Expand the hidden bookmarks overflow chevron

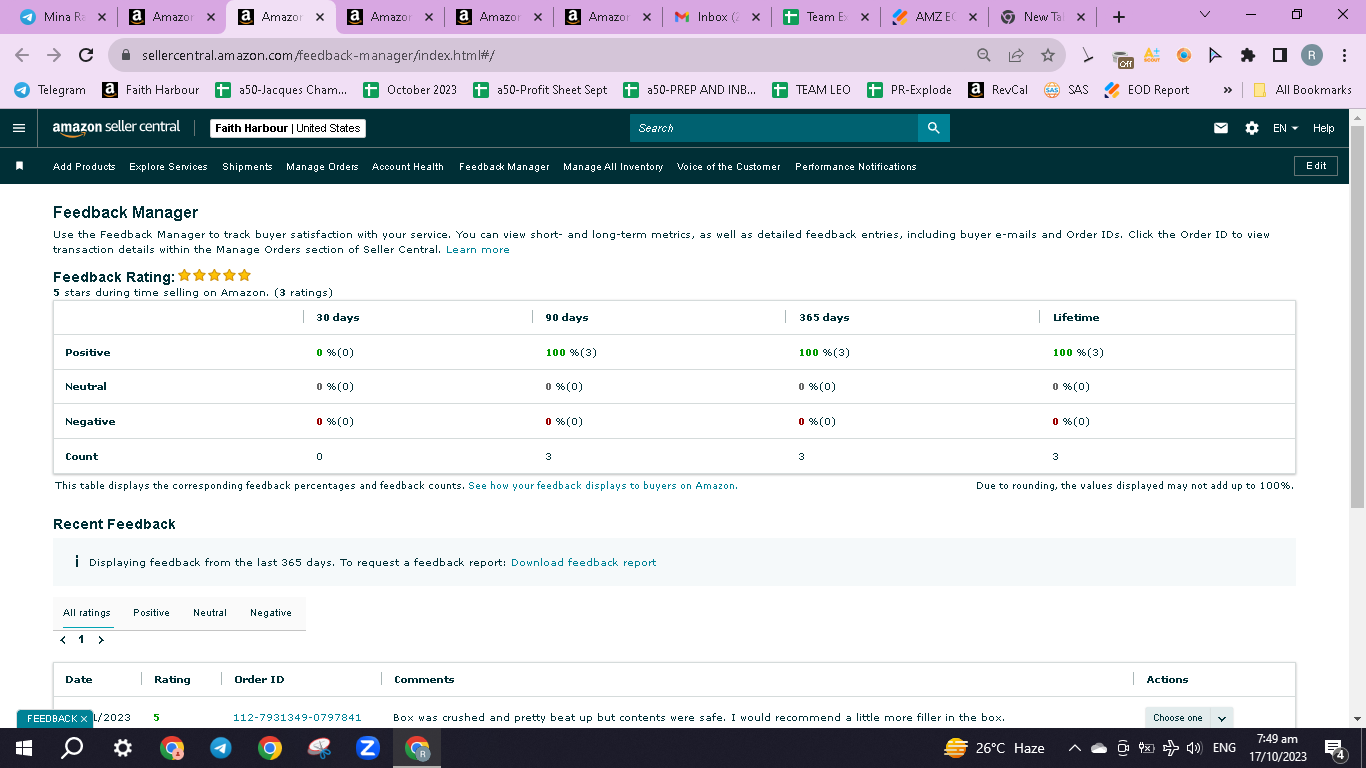[x=1227, y=90]
